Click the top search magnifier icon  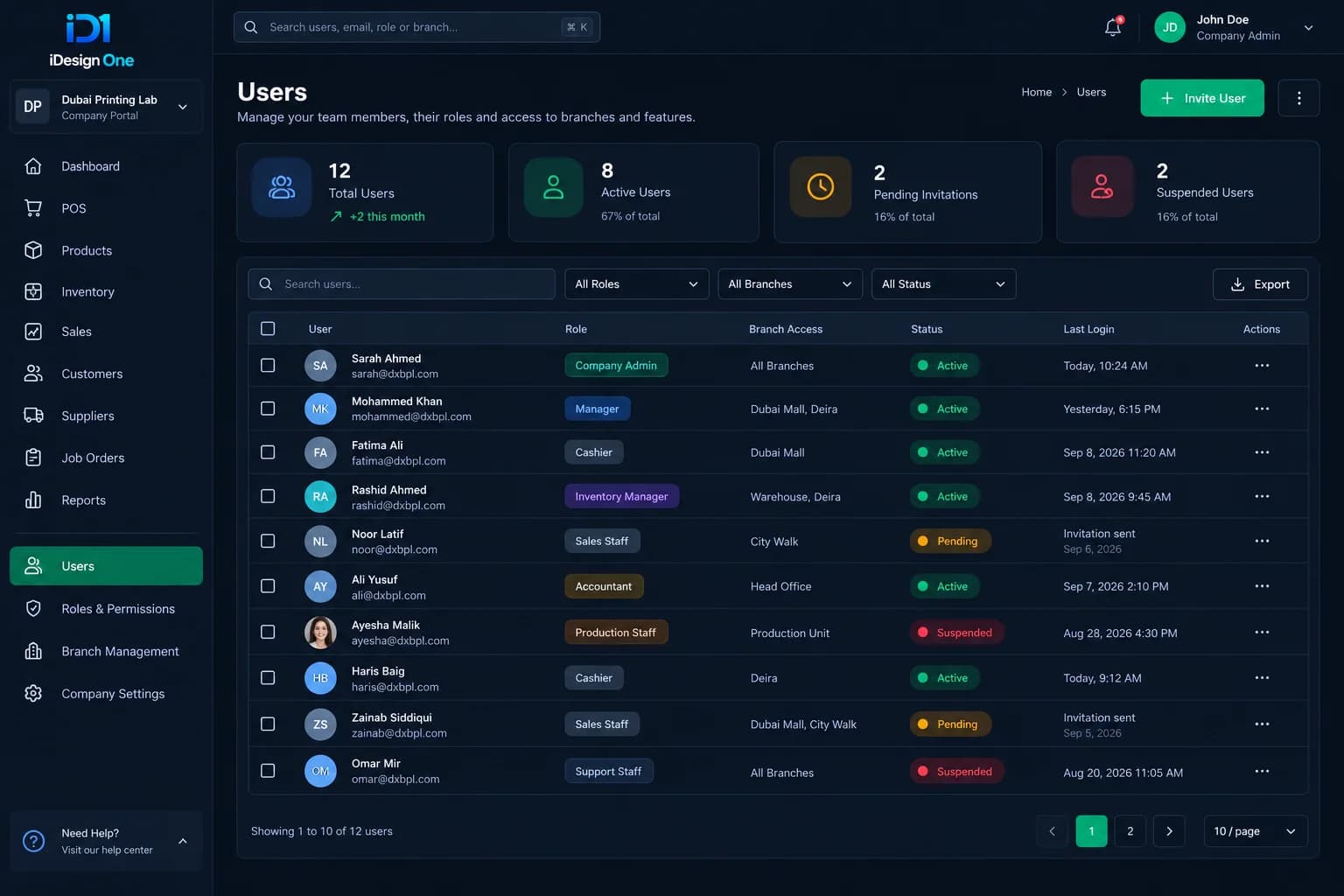coord(251,27)
